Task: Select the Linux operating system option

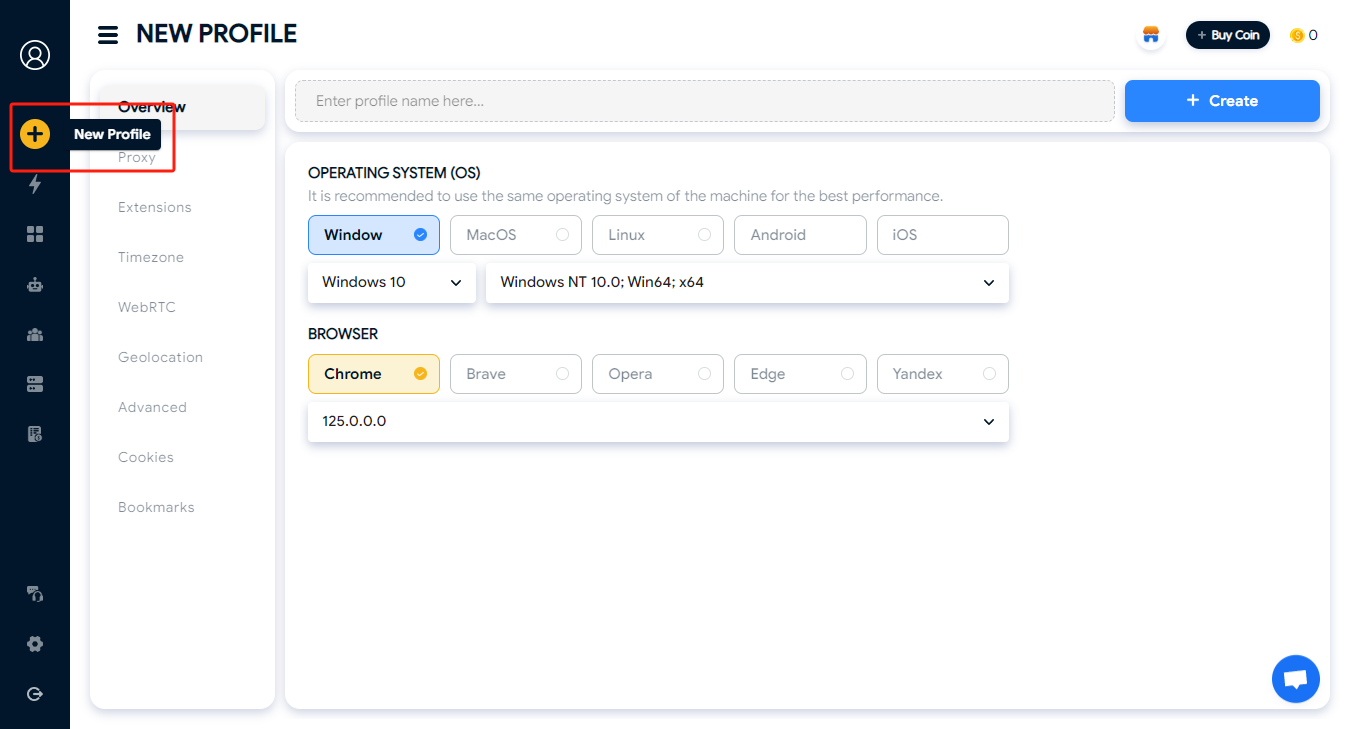Action: click(658, 235)
